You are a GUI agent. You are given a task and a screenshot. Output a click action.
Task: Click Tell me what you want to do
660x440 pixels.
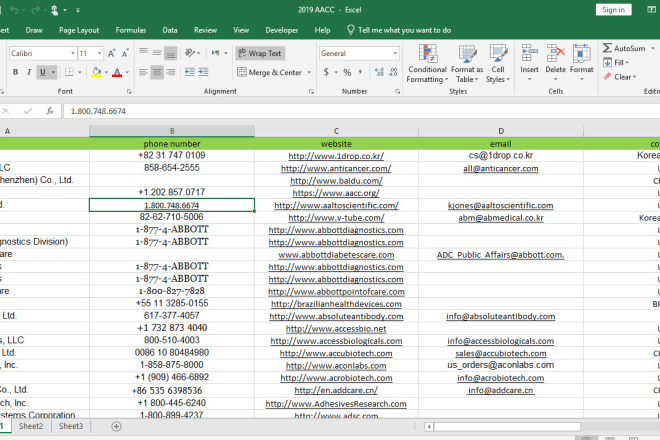tap(399, 30)
